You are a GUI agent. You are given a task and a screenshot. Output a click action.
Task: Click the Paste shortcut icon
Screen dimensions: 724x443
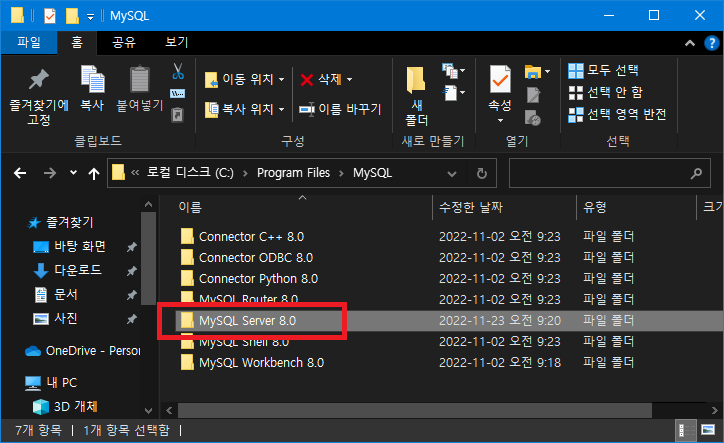(x=178, y=115)
